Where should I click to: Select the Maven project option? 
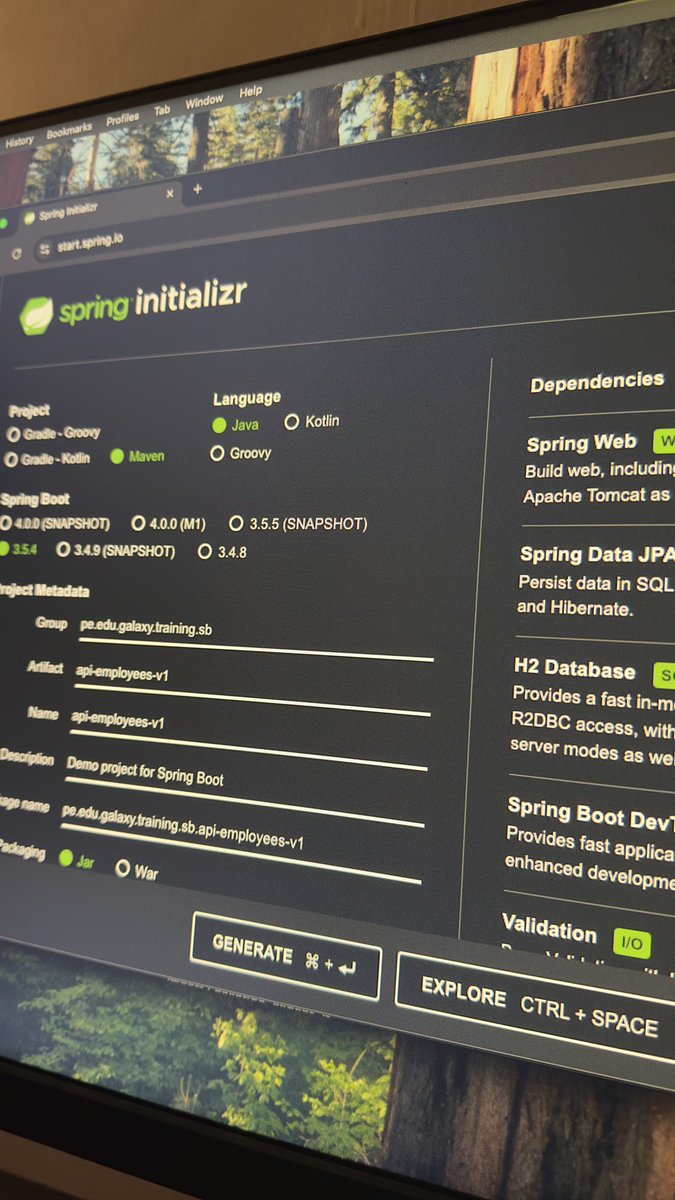137,456
